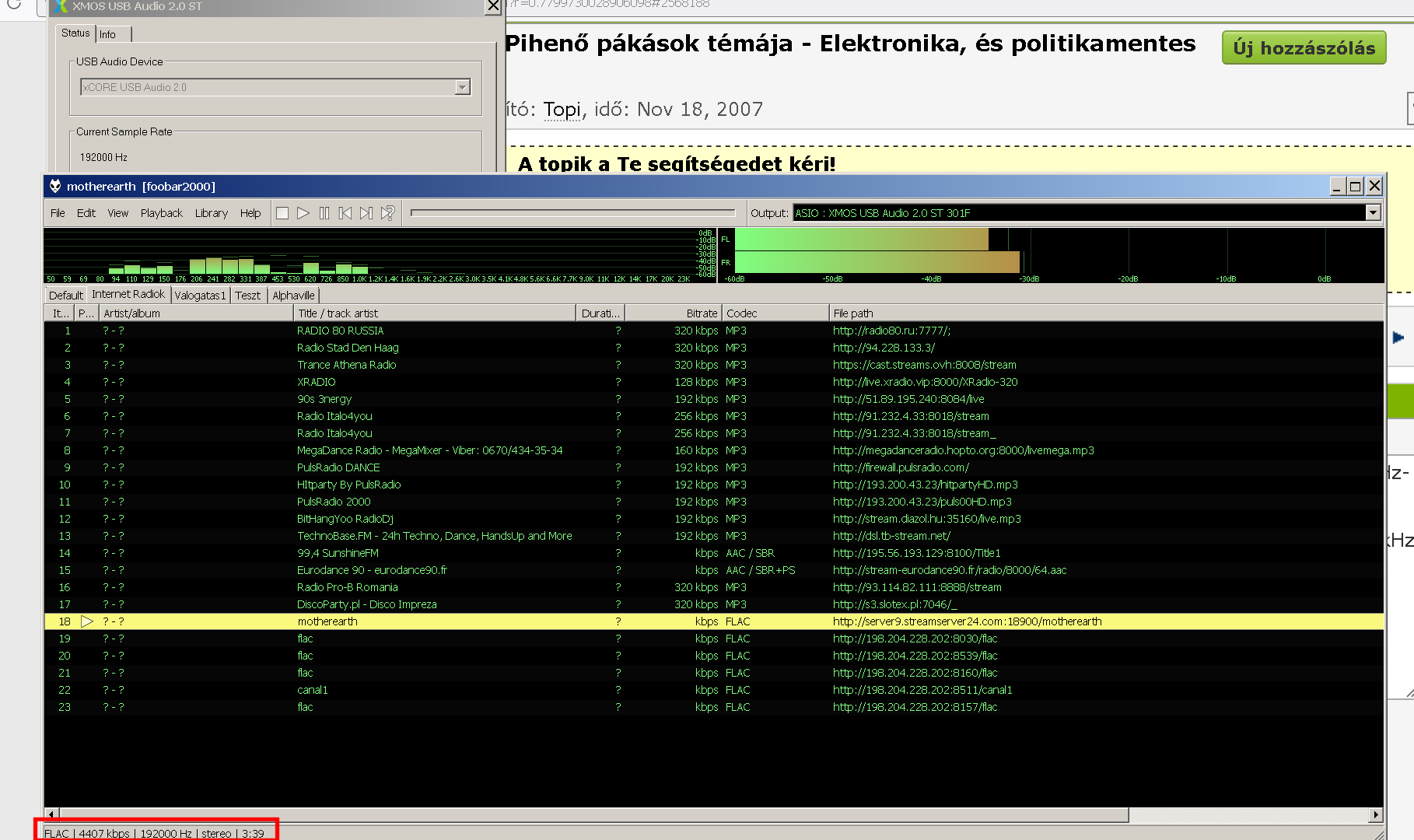1414x840 pixels.
Task: Select the MegaDance Radio - MegaMixer row
Action: pyautogui.click(x=713, y=450)
